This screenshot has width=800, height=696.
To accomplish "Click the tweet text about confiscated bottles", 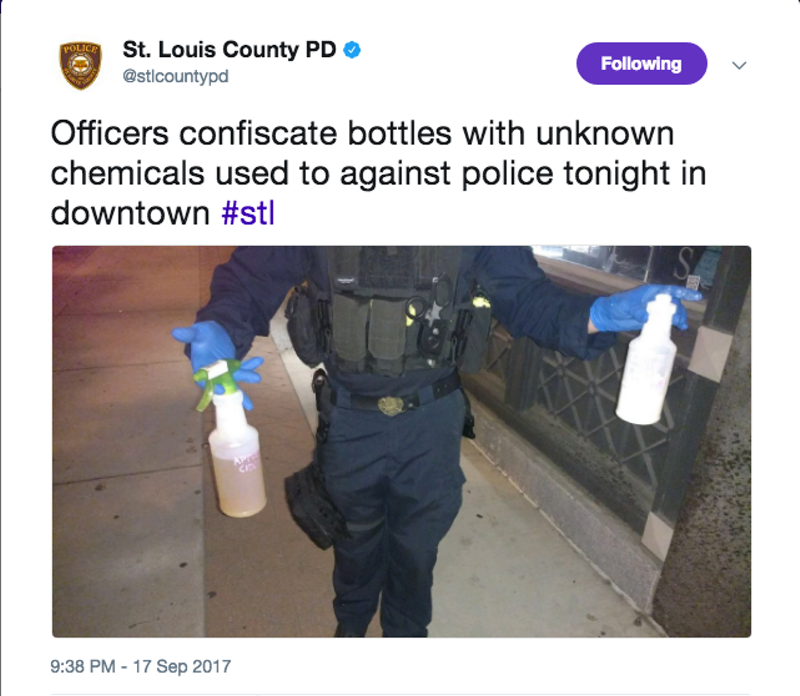I will [x=378, y=173].
